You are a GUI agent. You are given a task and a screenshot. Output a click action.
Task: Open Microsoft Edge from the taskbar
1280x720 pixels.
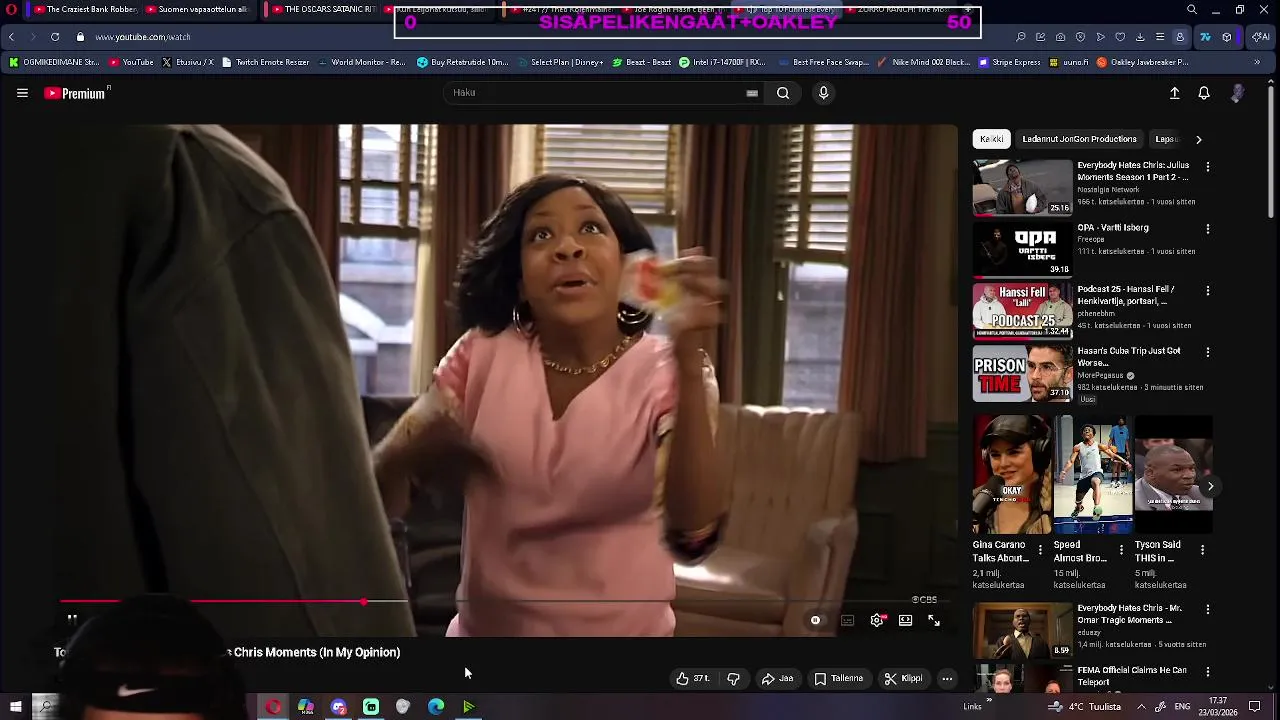(x=436, y=707)
